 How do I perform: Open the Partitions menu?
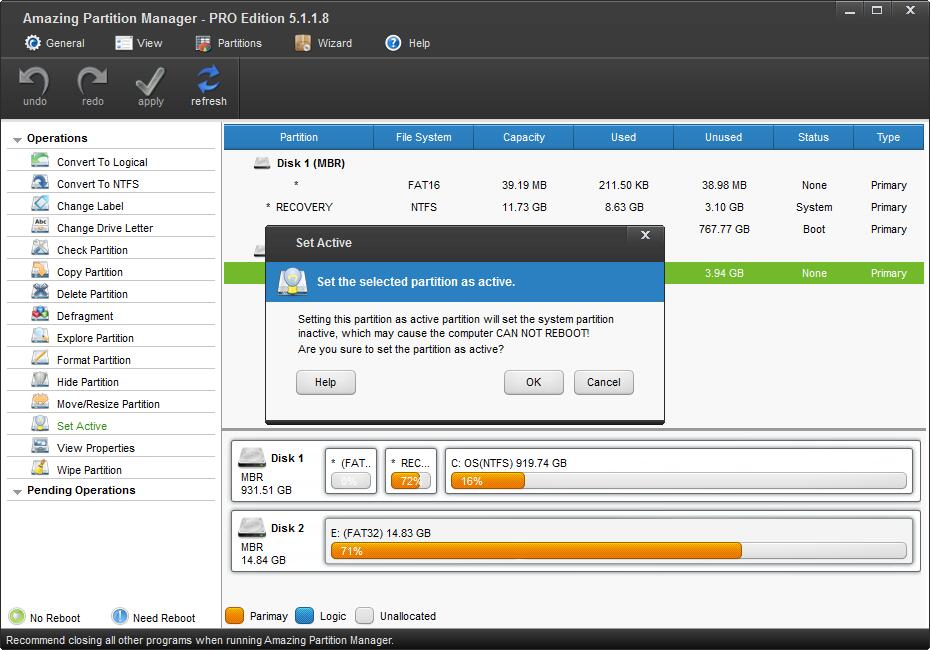(x=228, y=43)
